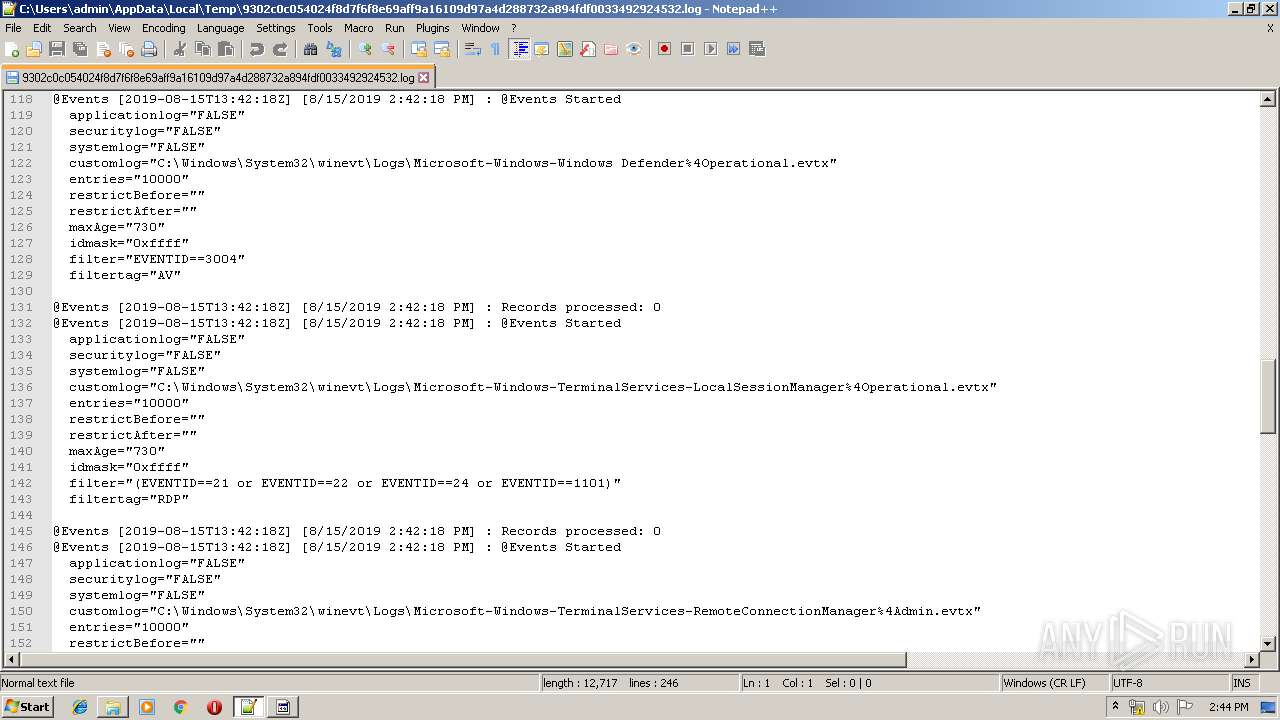
Task: Click the Zoom Out toolbar icon
Action: (388, 49)
